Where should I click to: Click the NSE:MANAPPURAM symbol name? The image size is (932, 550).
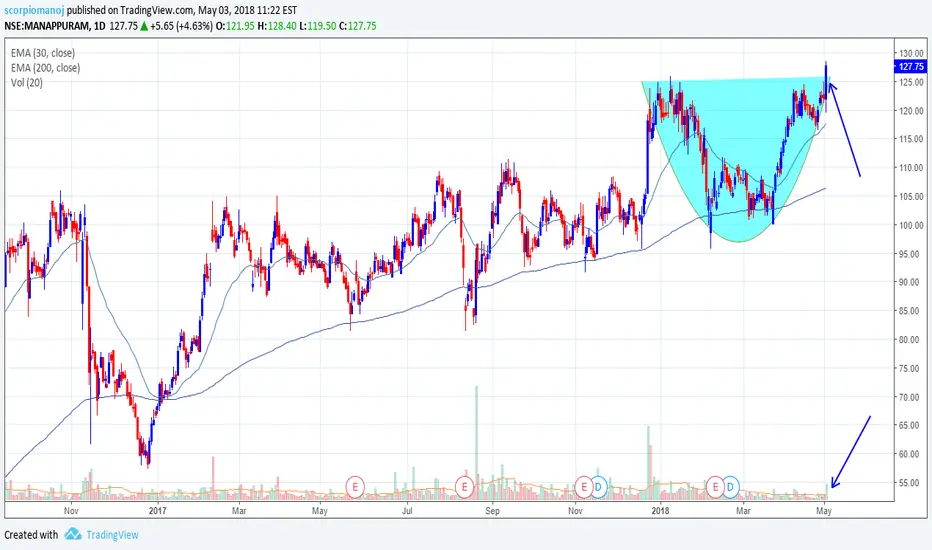48,26
